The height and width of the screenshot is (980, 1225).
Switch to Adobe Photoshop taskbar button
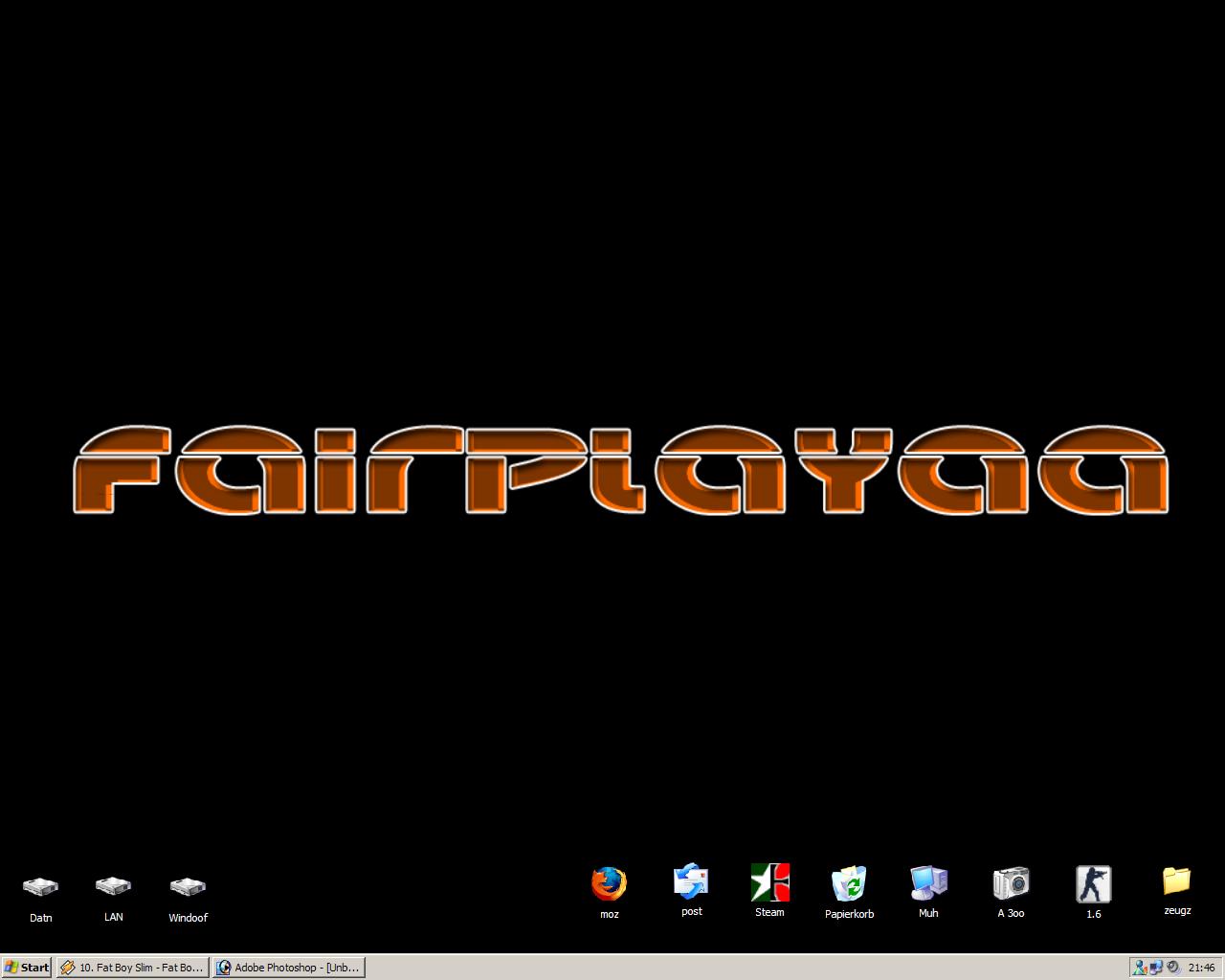288,968
